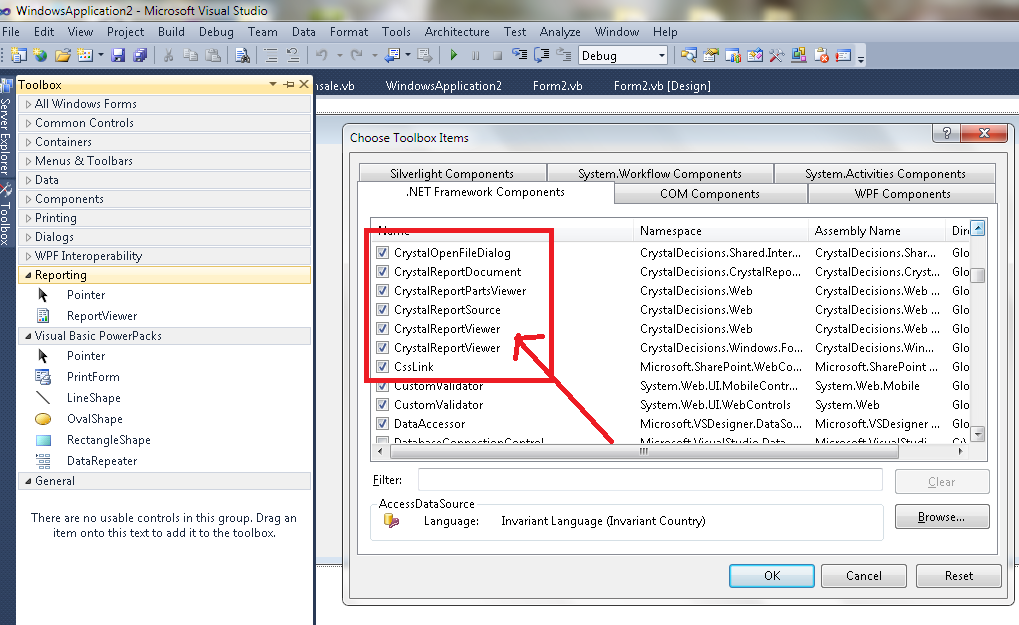Toggle CustomValidator checkbox for System.Web.UI.WebControls
The image size is (1019, 625).
click(x=382, y=405)
